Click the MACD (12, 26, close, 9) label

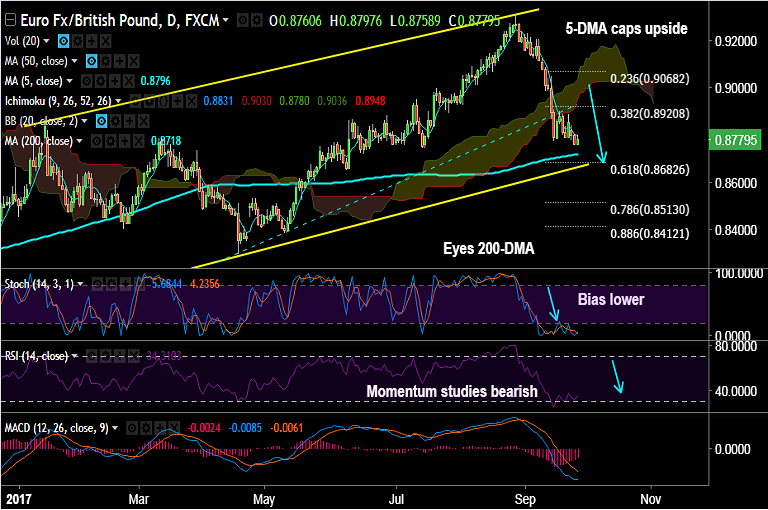click(x=57, y=428)
